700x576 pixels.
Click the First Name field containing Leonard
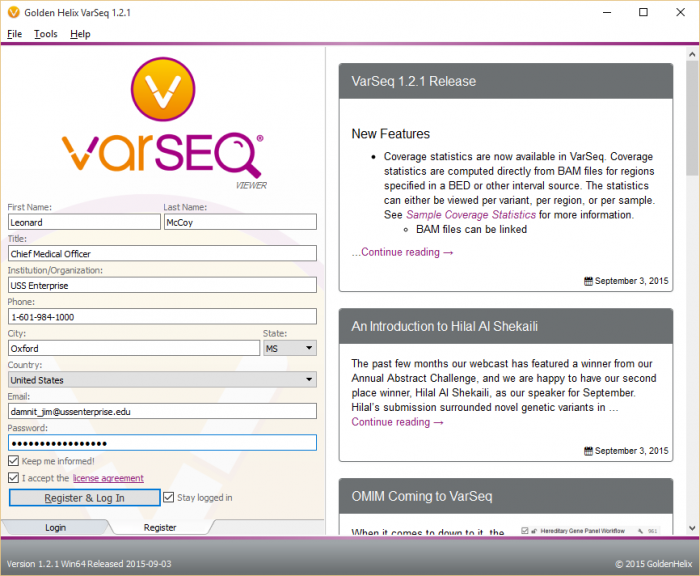84,222
